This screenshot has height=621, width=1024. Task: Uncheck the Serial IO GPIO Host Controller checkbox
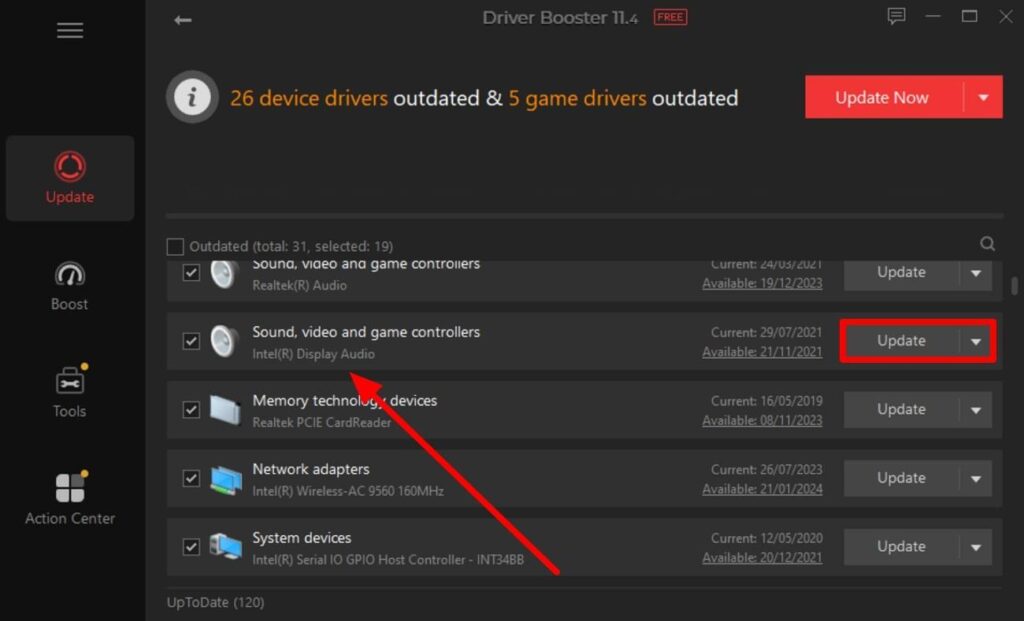click(x=191, y=547)
